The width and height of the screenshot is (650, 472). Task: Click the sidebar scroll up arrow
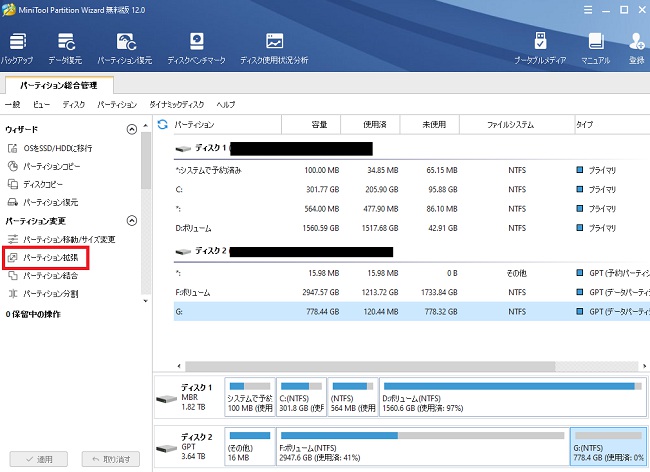(x=146, y=125)
